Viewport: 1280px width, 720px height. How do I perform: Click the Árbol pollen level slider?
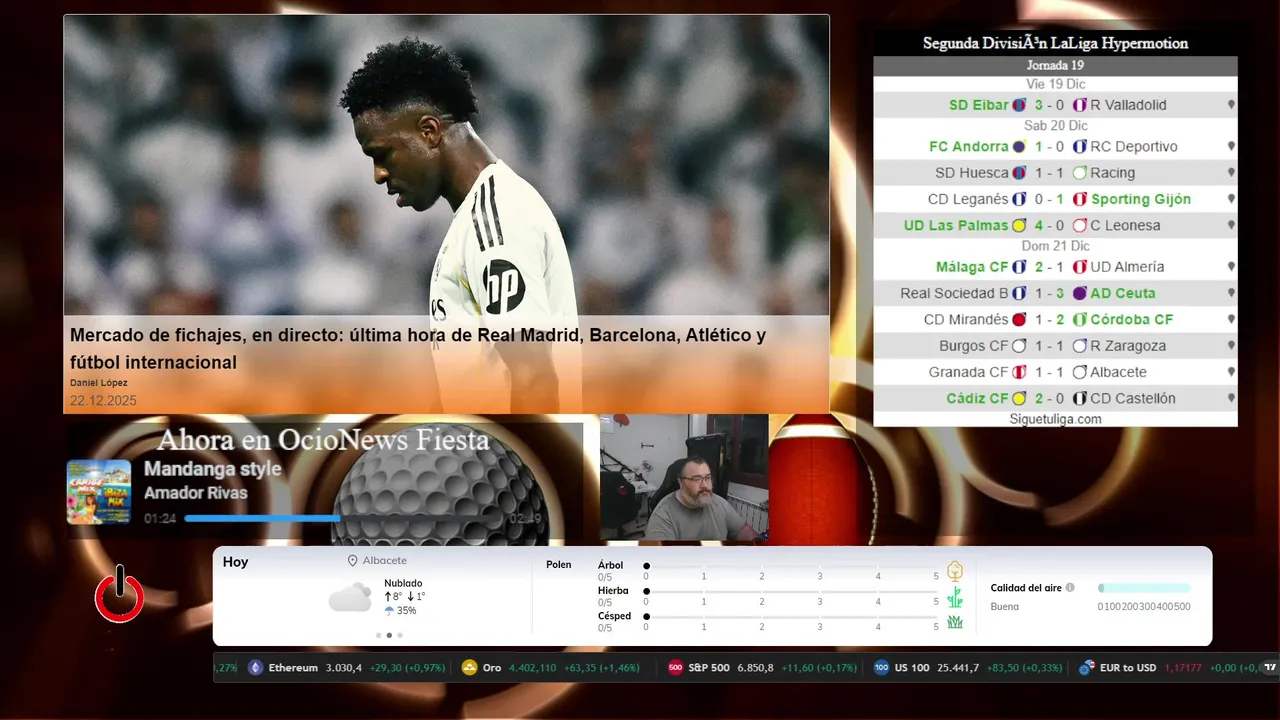coord(791,567)
